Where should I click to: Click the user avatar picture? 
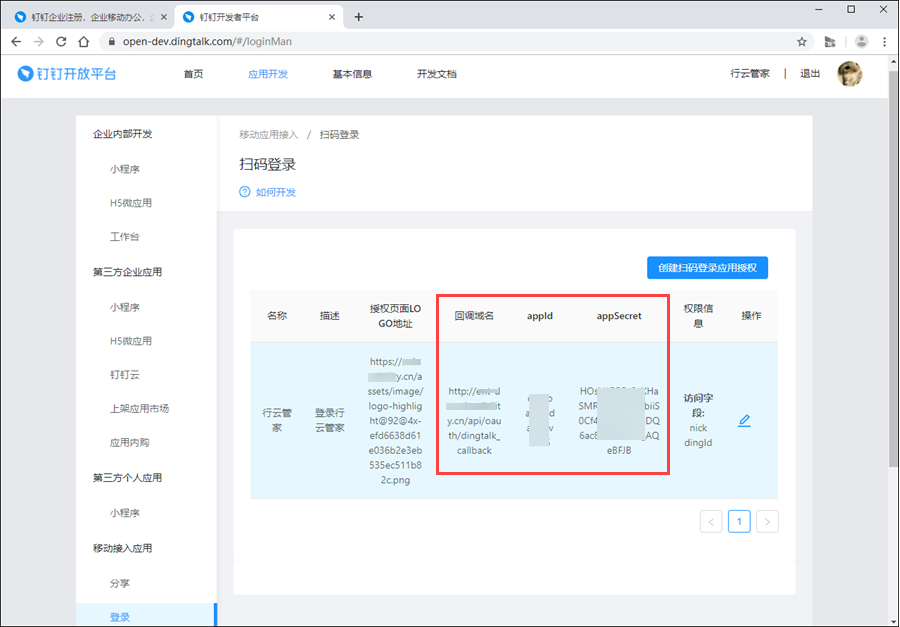(849, 73)
